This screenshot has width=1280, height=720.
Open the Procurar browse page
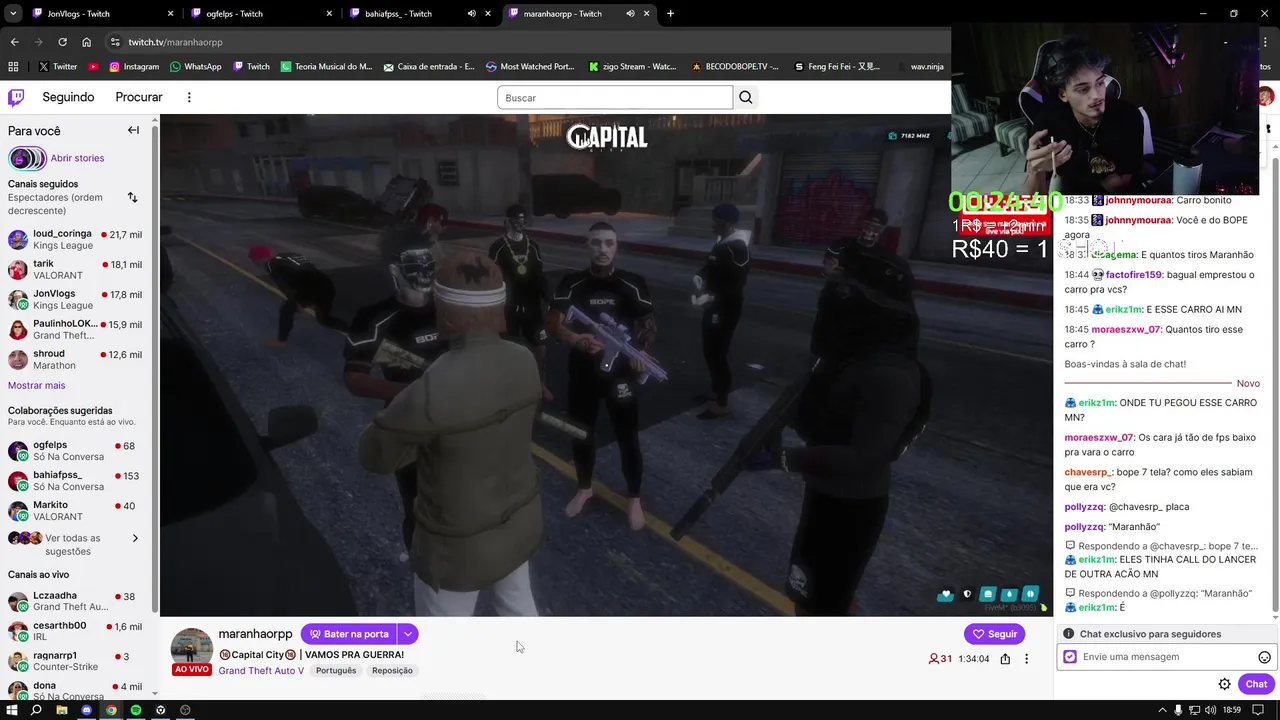click(x=139, y=97)
